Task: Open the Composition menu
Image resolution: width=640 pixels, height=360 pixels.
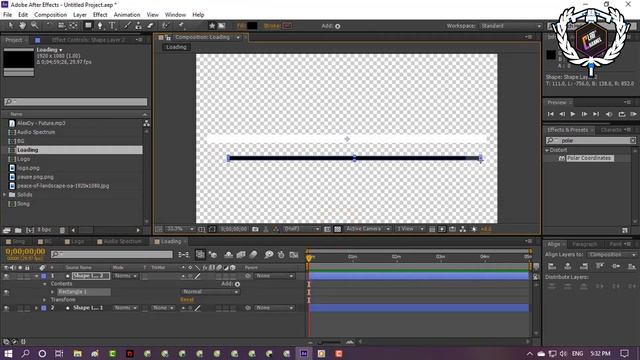Action: [50, 15]
